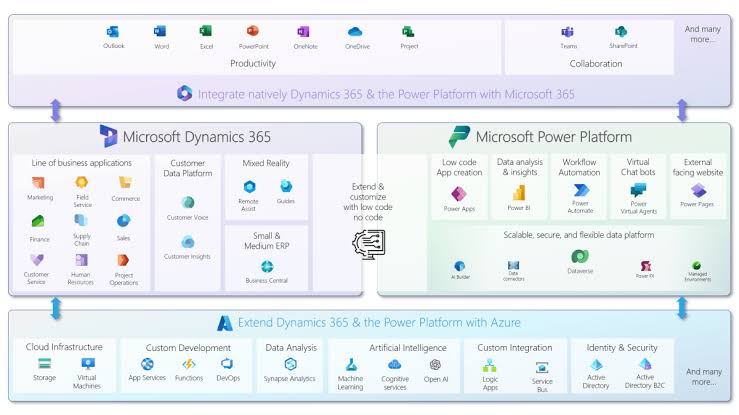Click the Power BI icon

coord(519,193)
